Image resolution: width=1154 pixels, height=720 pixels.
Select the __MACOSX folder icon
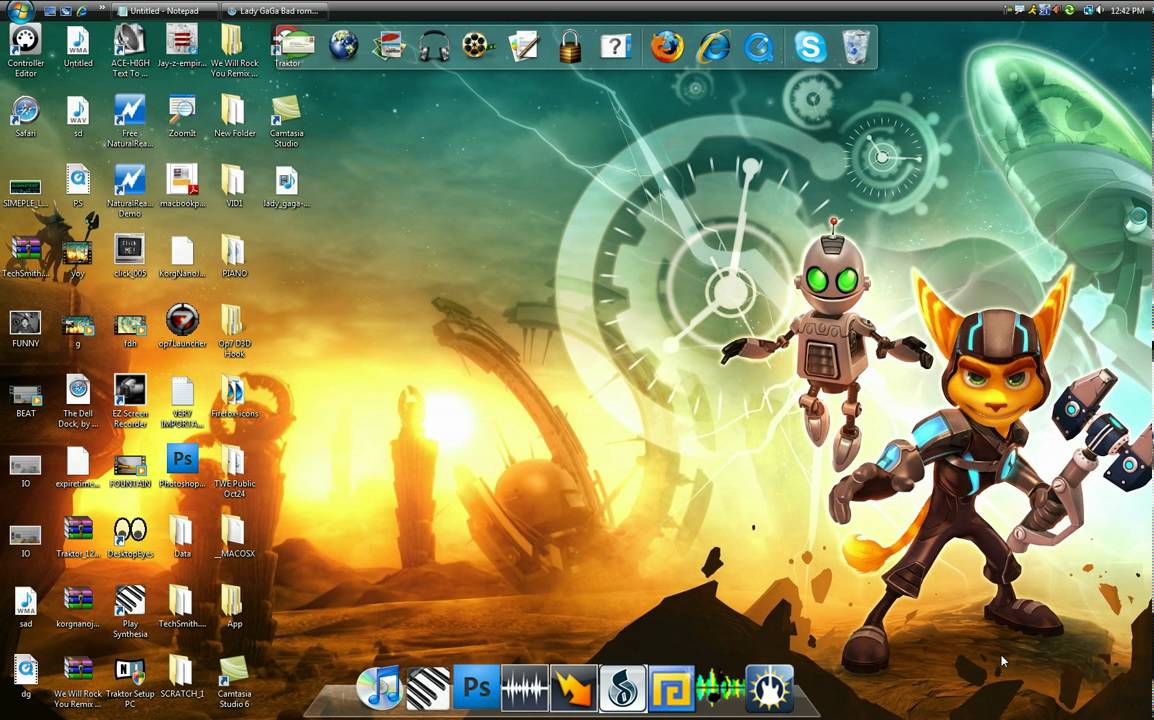[234, 536]
